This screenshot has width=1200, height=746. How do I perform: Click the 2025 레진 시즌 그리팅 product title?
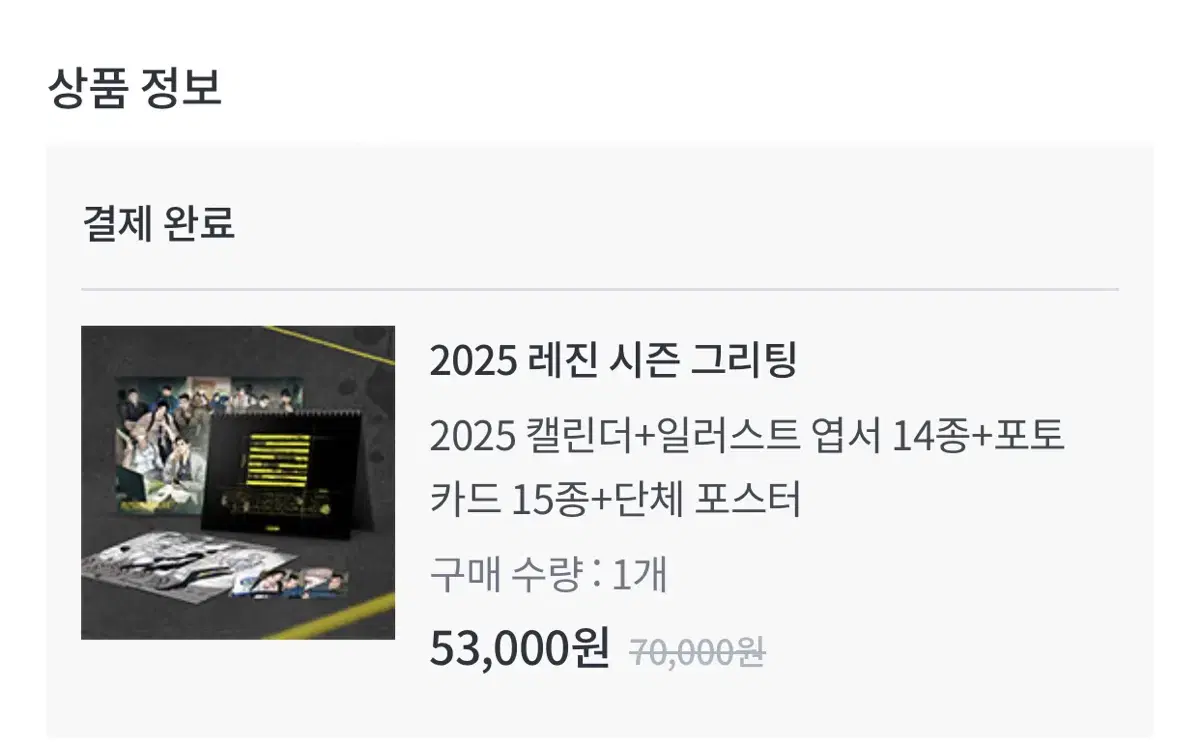pyautogui.click(x=613, y=360)
